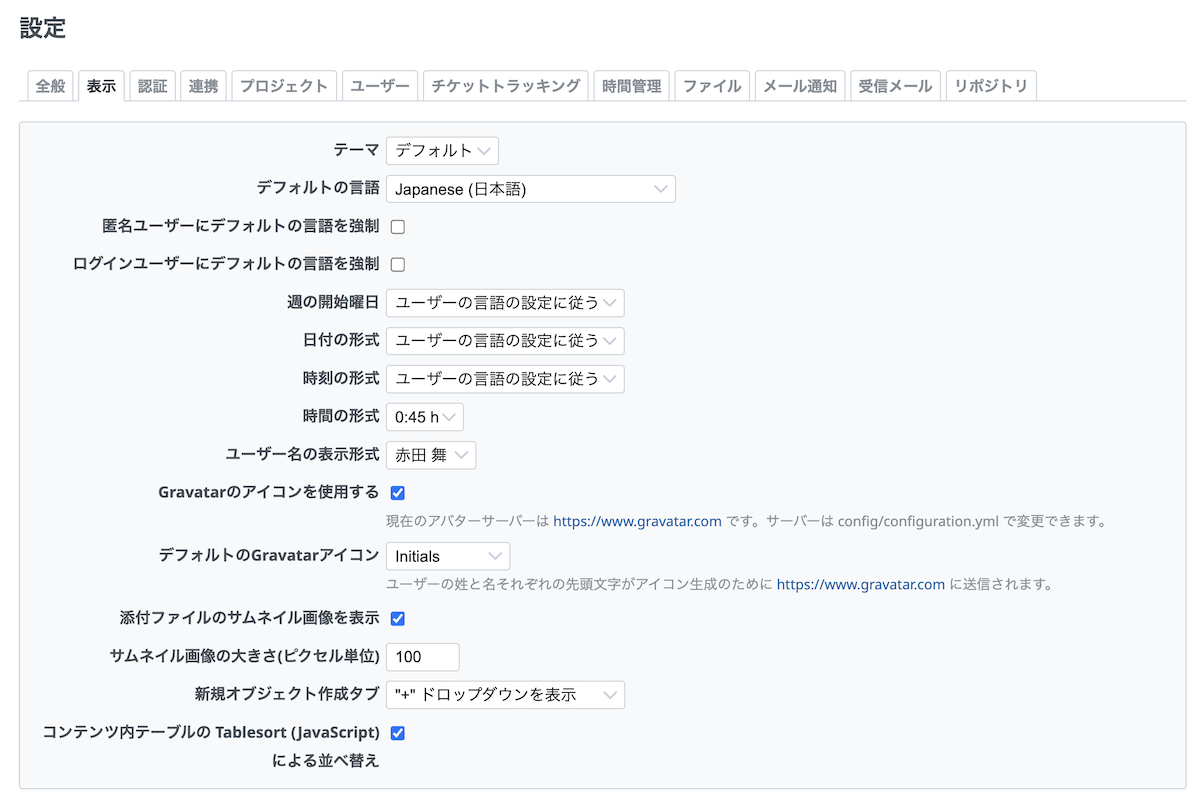Open the リポジトリ tab
1200x801 pixels.
[990, 86]
